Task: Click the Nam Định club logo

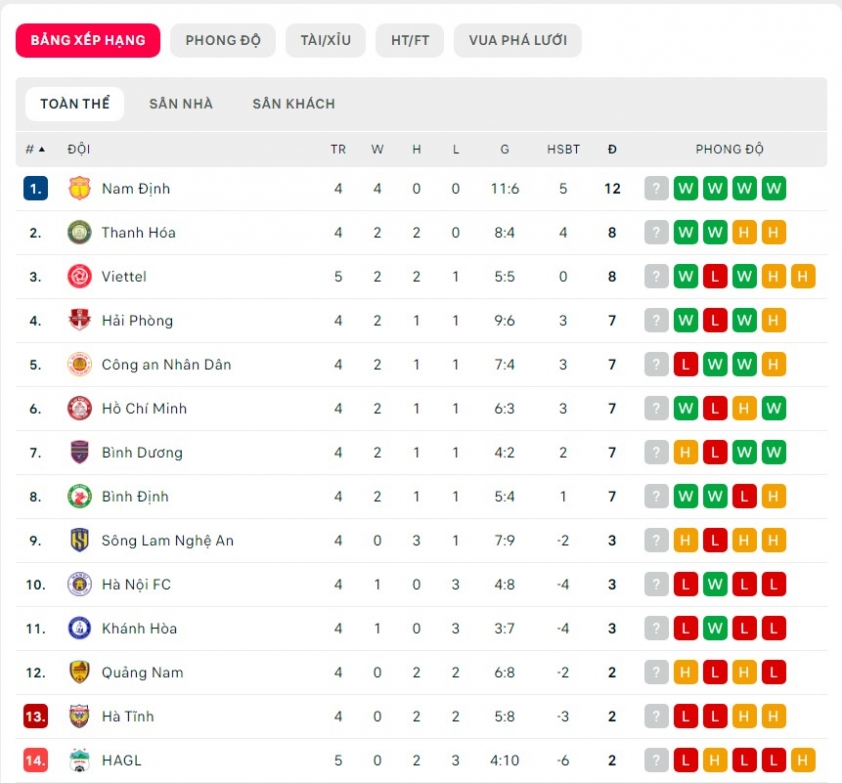Action: (x=79, y=188)
